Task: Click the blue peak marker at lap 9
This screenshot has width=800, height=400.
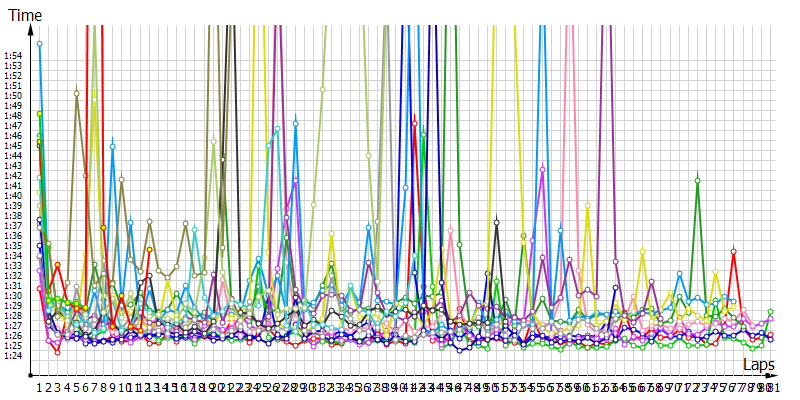Action: click(112, 146)
